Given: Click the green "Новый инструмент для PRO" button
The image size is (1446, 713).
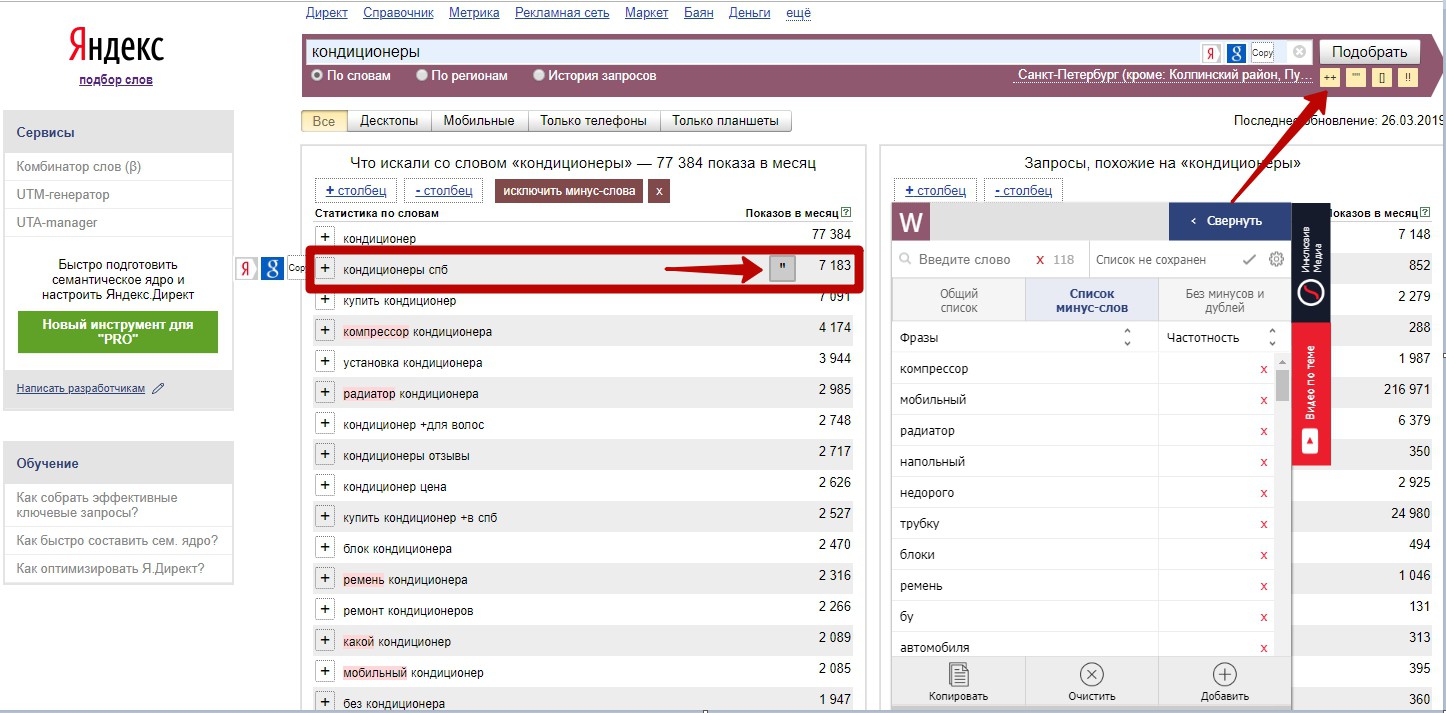Looking at the screenshot, I should pos(118,332).
